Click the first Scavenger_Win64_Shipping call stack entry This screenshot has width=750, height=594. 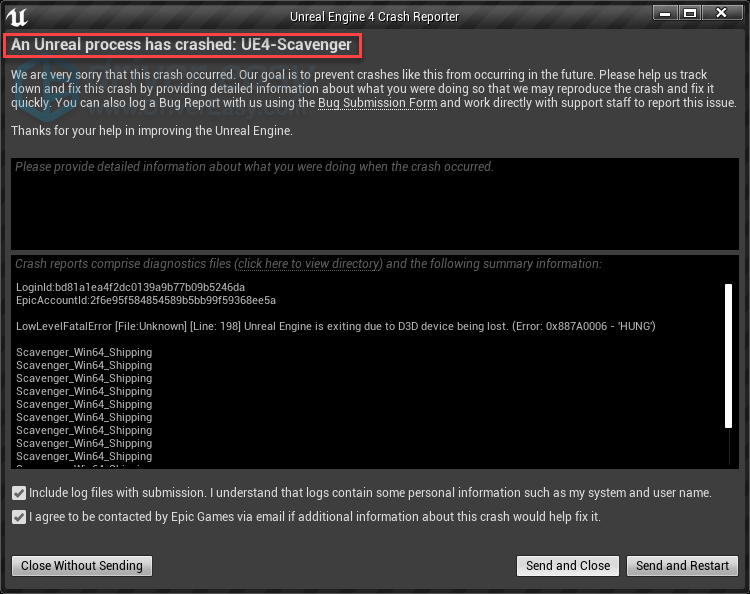[x=84, y=353]
